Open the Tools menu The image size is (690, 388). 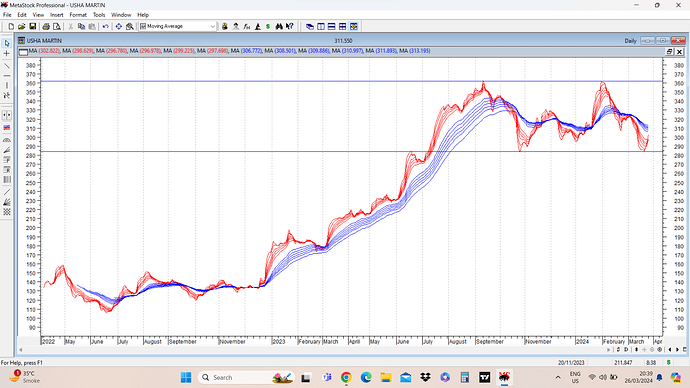click(99, 15)
